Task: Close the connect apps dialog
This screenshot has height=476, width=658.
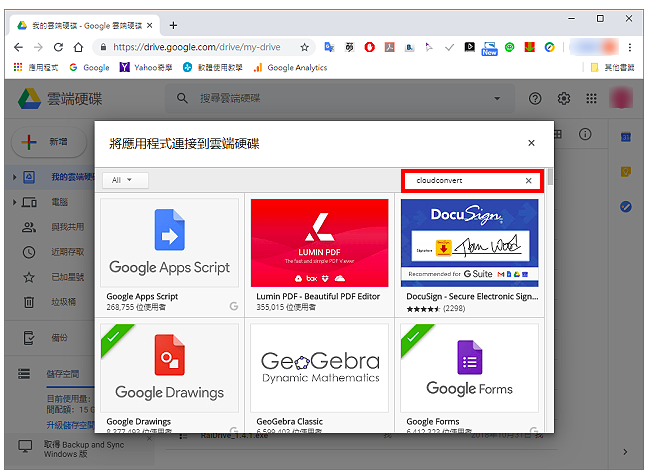Action: [531, 143]
